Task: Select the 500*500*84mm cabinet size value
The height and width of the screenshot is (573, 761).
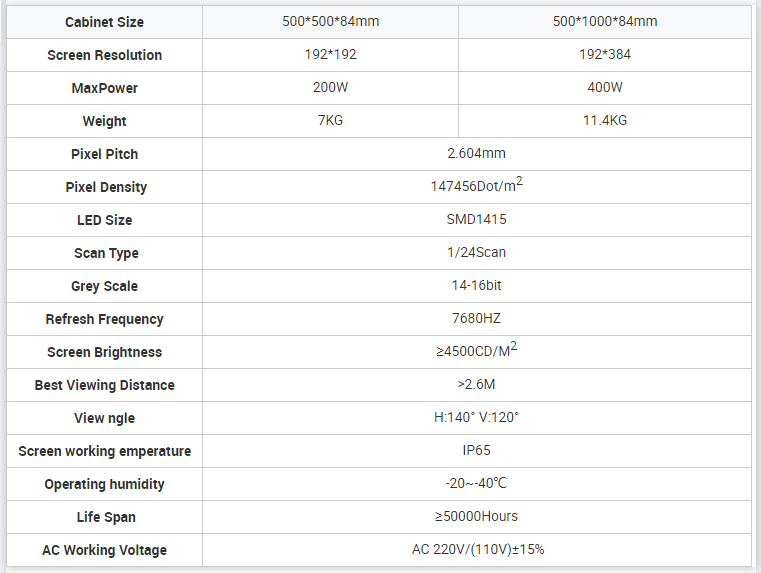Action: (x=330, y=22)
